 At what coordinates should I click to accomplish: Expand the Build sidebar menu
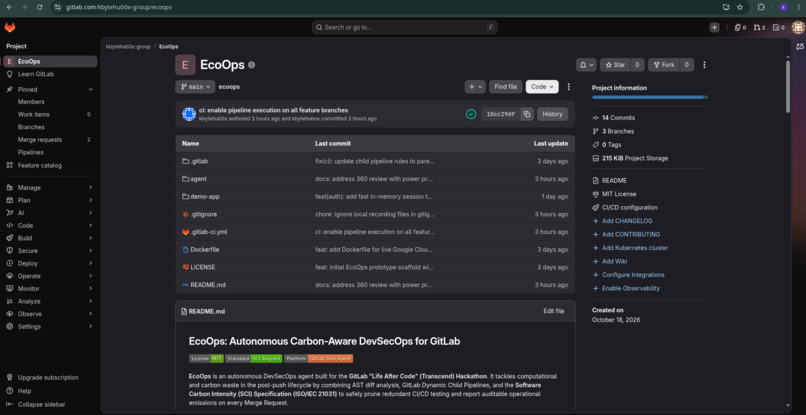pos(49,238)
